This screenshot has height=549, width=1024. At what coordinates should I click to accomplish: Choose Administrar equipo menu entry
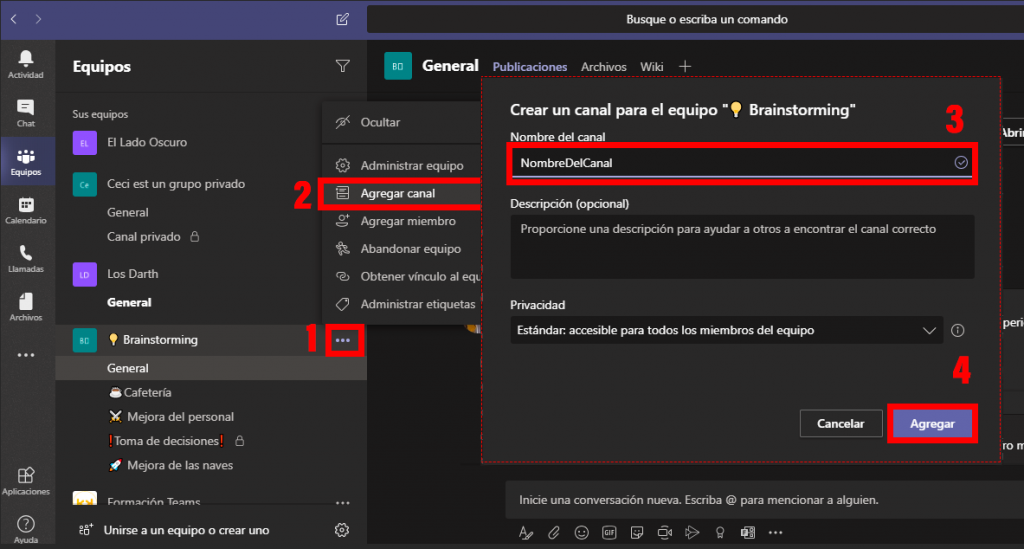411,165
